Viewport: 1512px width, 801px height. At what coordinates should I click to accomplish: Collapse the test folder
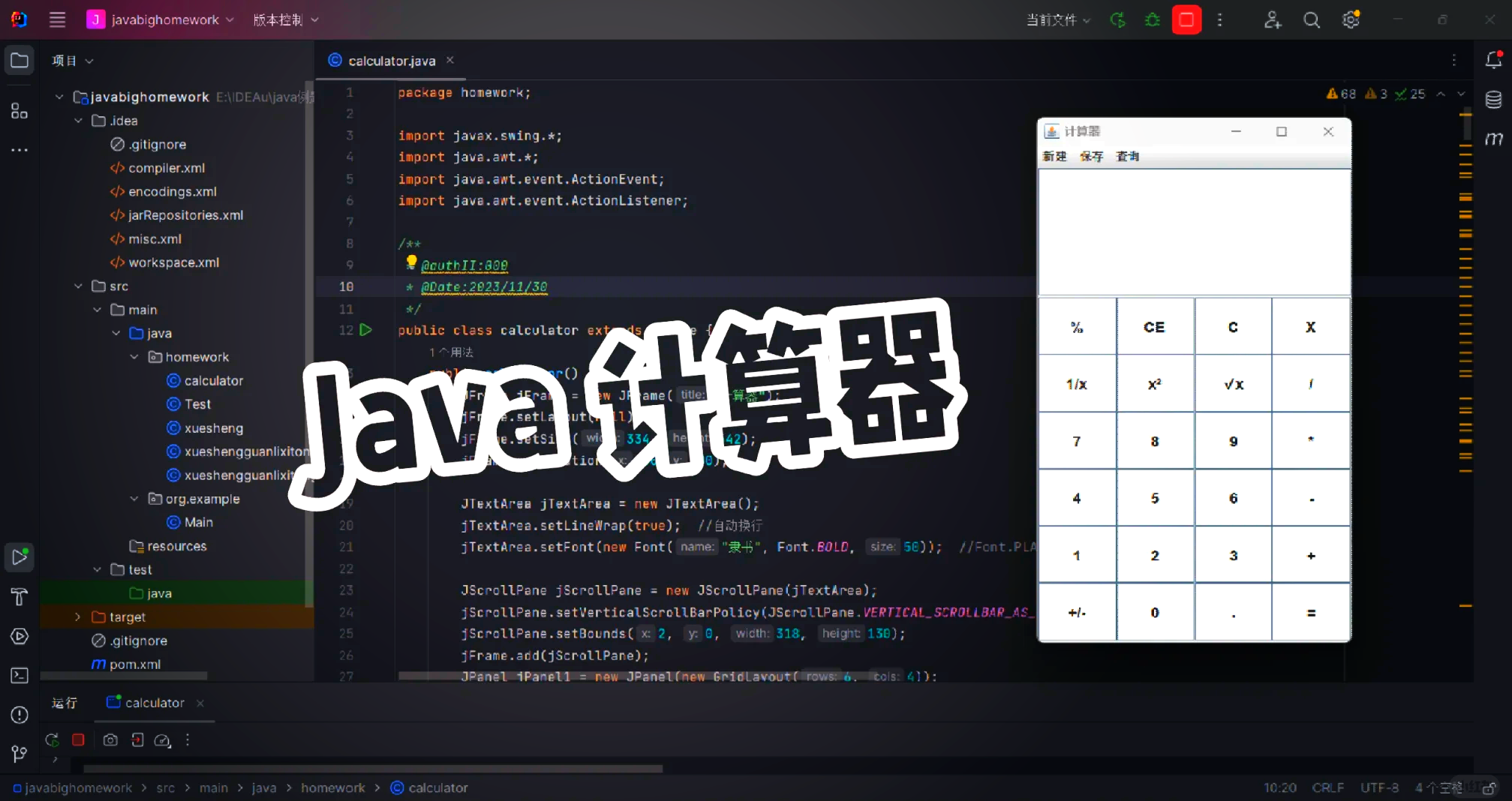97,570
